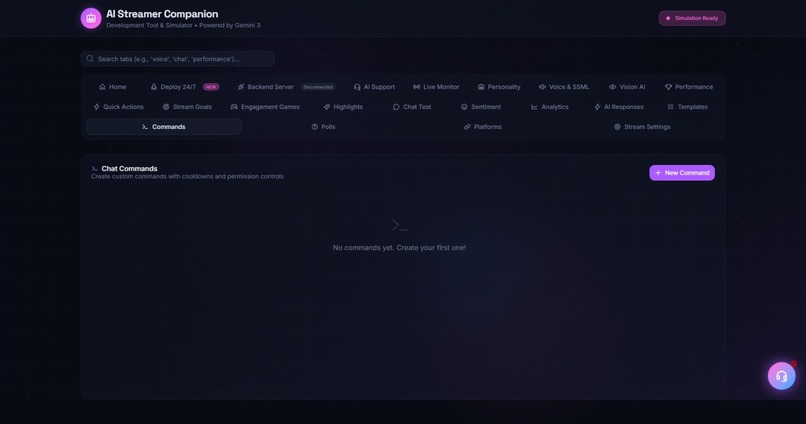Viewport: 806px width, 424px height.
Task: Open the Backend Server tab
Action: click(x=286, y=87)
